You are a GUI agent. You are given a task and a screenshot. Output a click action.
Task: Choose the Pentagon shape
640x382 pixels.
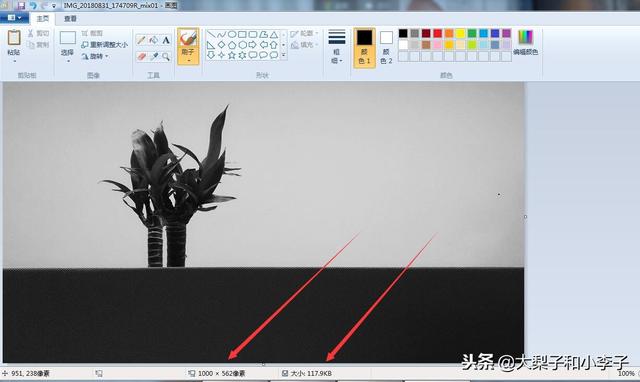(x=232, y=44)
